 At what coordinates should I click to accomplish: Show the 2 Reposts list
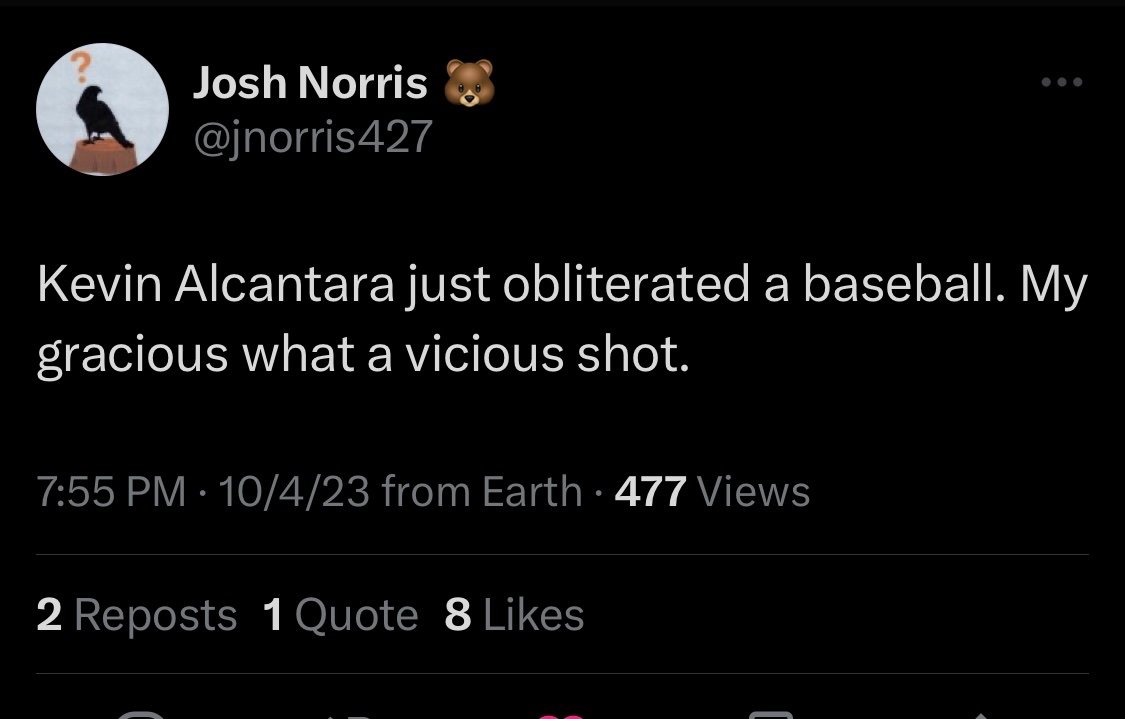(x=136, y=614)
